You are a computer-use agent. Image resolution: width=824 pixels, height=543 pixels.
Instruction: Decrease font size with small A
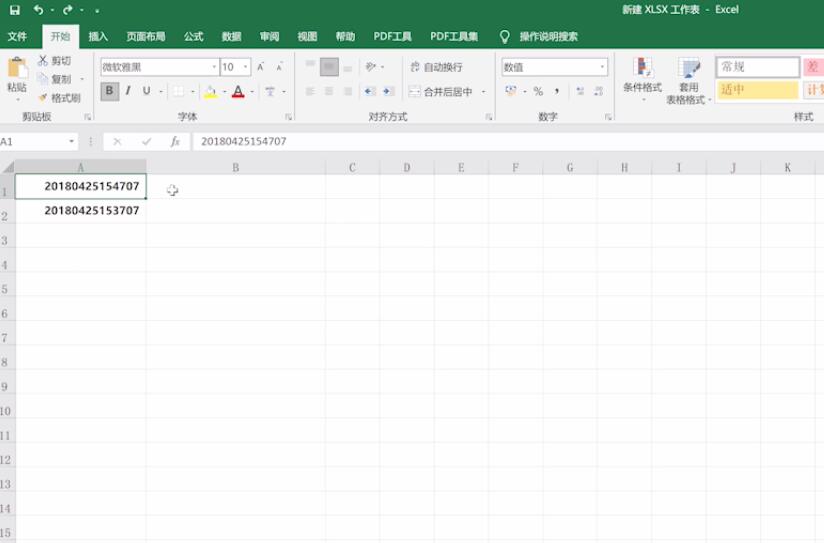[279, 67]
